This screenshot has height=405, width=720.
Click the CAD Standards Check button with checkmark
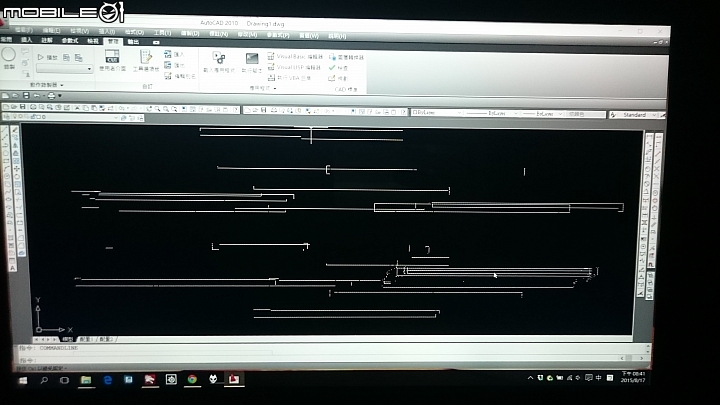tap(338, 68)
